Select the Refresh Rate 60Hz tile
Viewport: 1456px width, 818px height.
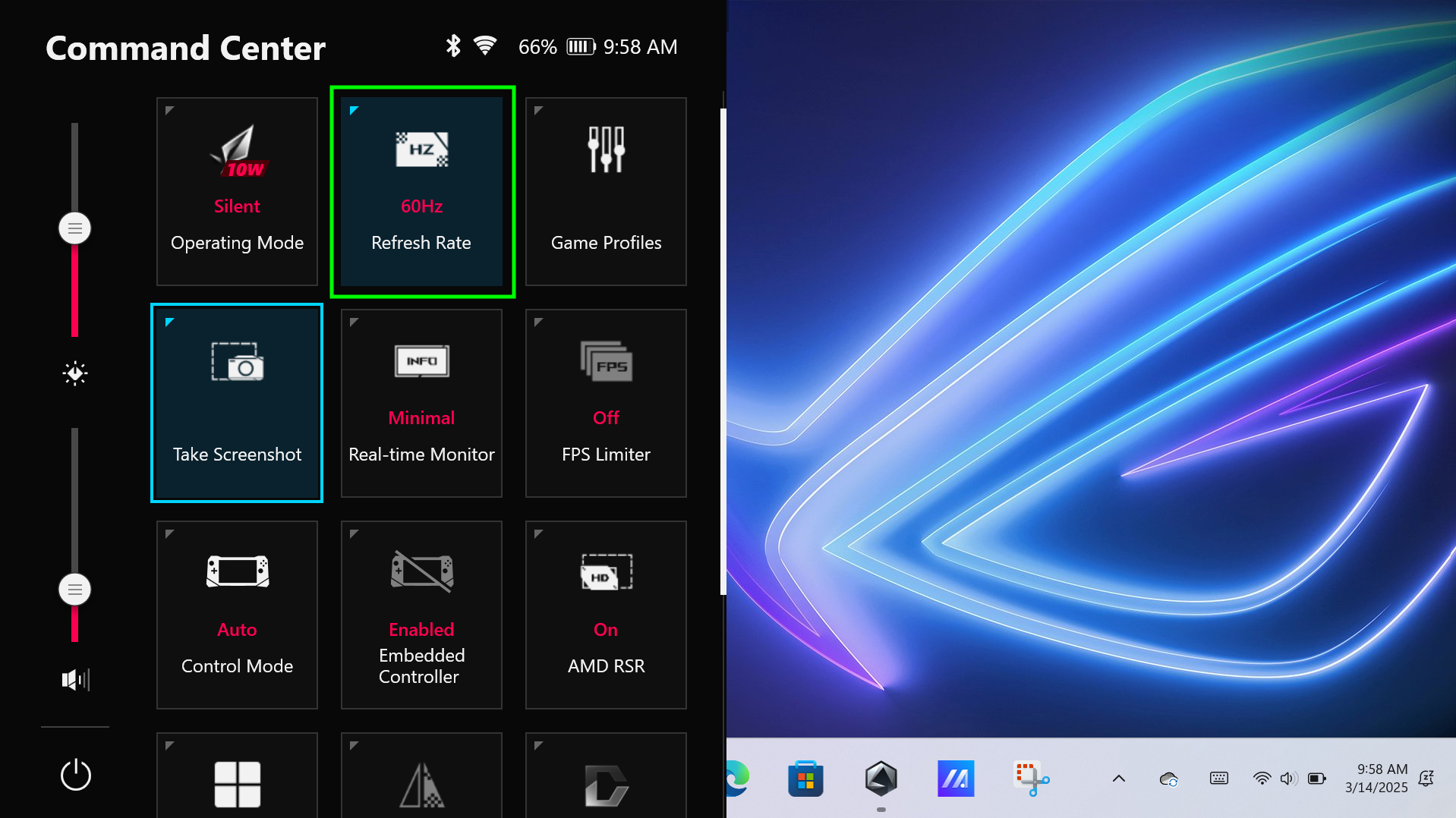pyautogui.click(x=421, y=191)
